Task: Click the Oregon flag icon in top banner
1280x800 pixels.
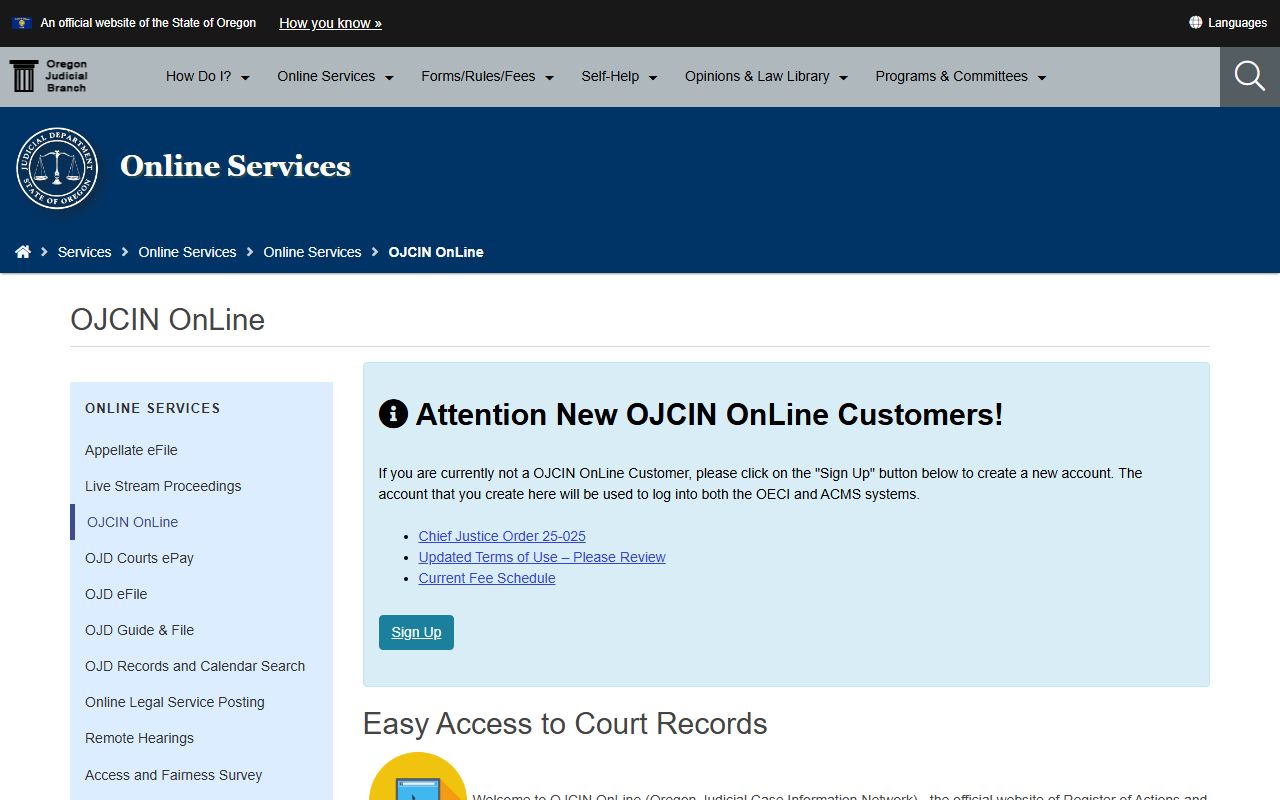Action: 21,22
